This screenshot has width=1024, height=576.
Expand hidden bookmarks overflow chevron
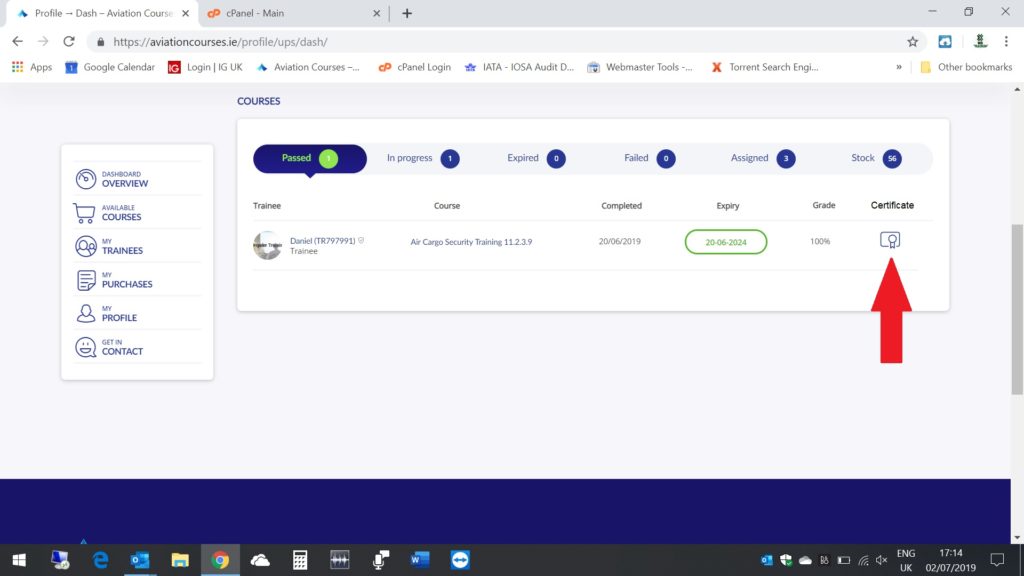pyautogui.click(x=898, y=67)
